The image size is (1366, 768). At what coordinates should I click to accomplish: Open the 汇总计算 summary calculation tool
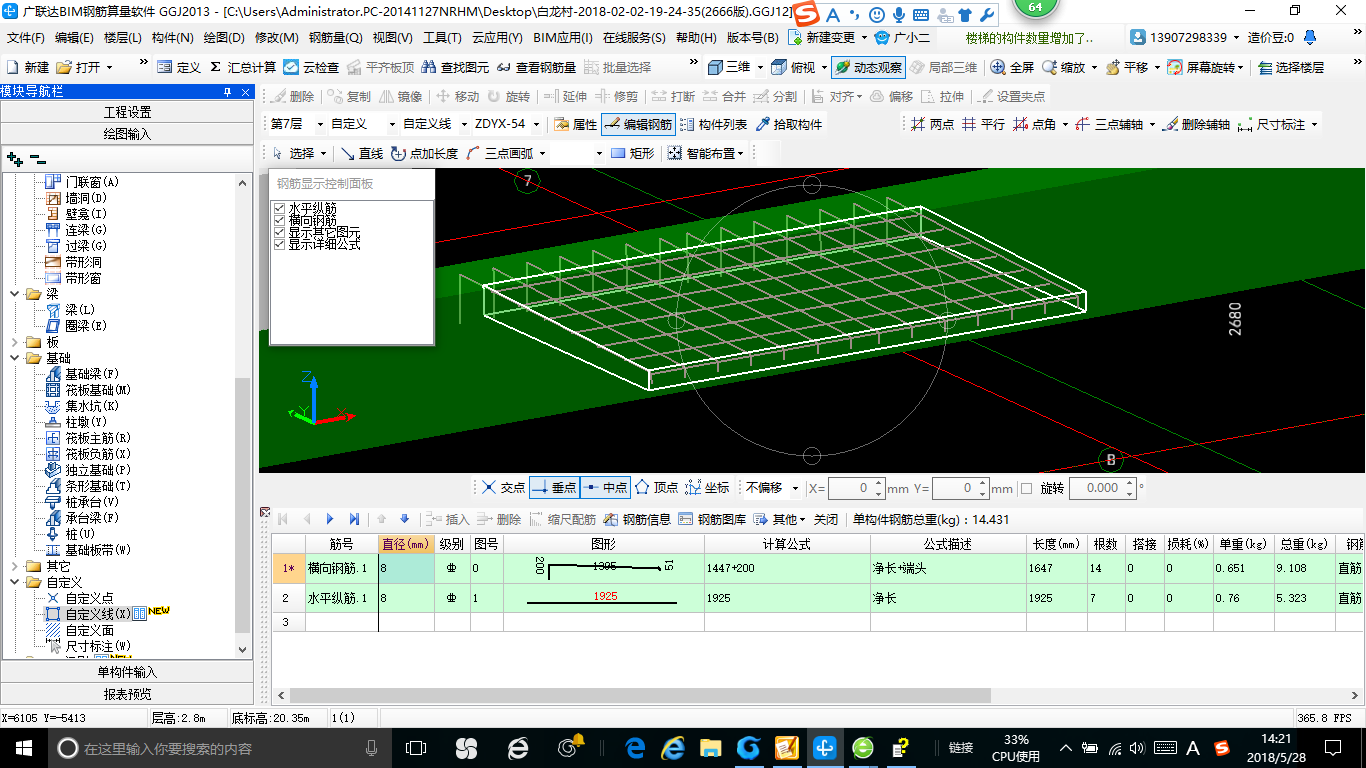click(242, 67)
